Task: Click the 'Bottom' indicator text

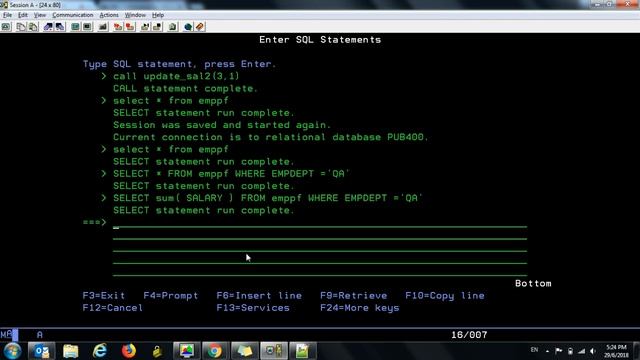Action: pos(533,283)
